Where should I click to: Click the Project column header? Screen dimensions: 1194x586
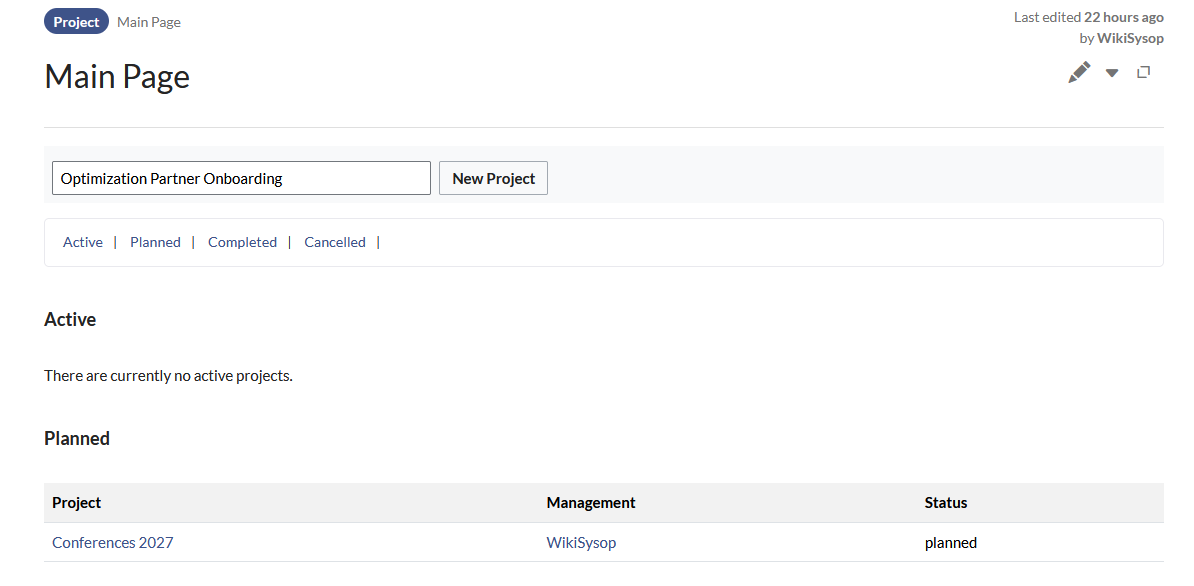[x=77, y=502]
